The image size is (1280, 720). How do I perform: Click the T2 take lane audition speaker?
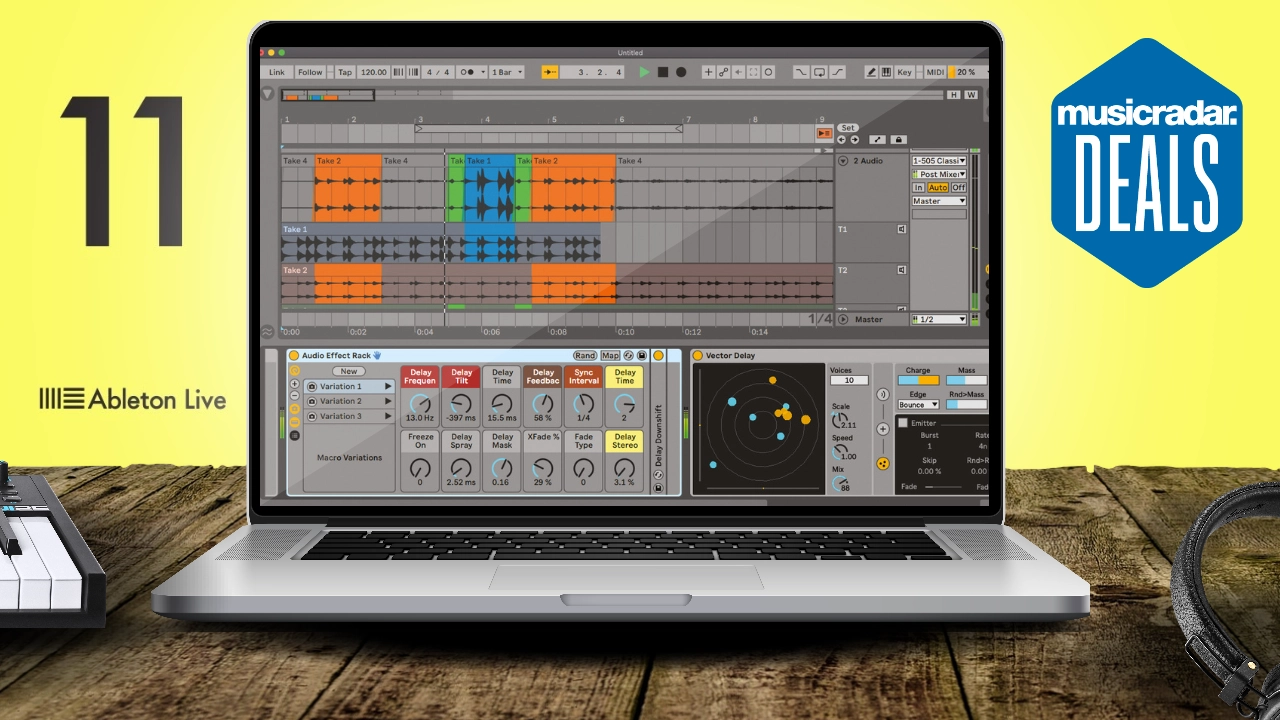pyautogui.click(x=901, y=270)
